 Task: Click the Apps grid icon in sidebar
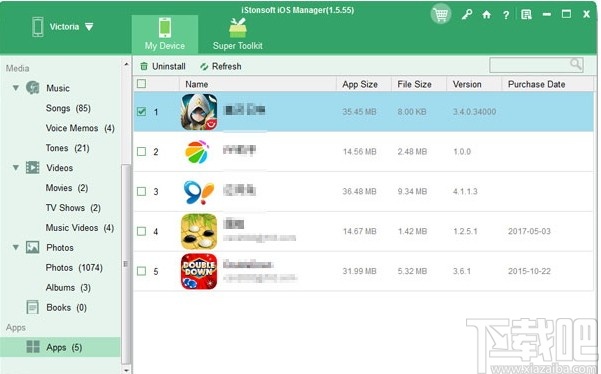(x=33, y=346)
